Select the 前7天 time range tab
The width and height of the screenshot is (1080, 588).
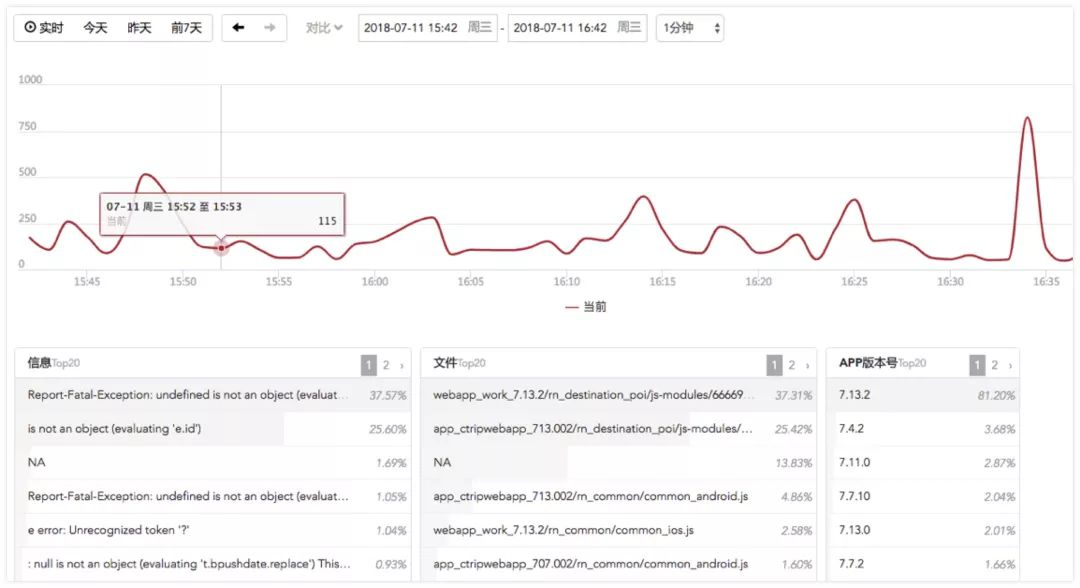click(187, 28)
